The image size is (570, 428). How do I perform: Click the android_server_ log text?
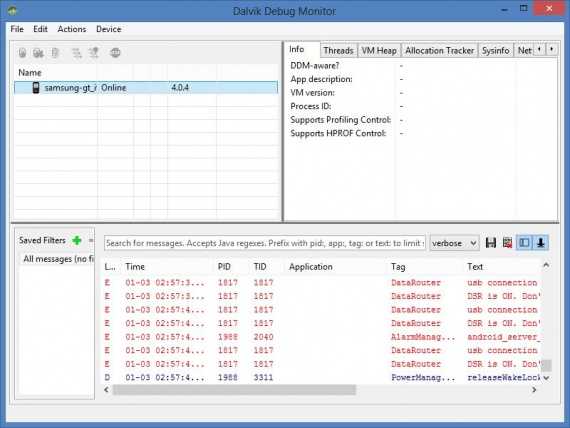click(x=504, y=337)
